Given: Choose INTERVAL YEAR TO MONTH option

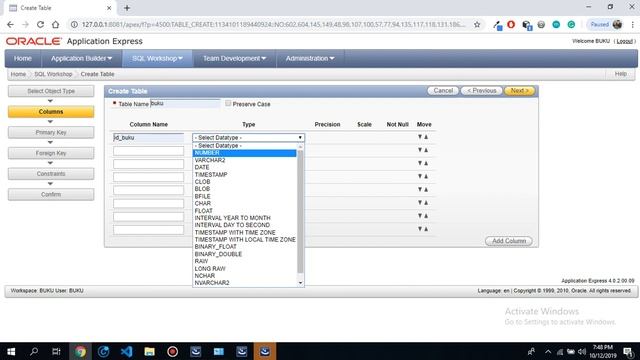Looking at the screenshot, I should 244,218.
